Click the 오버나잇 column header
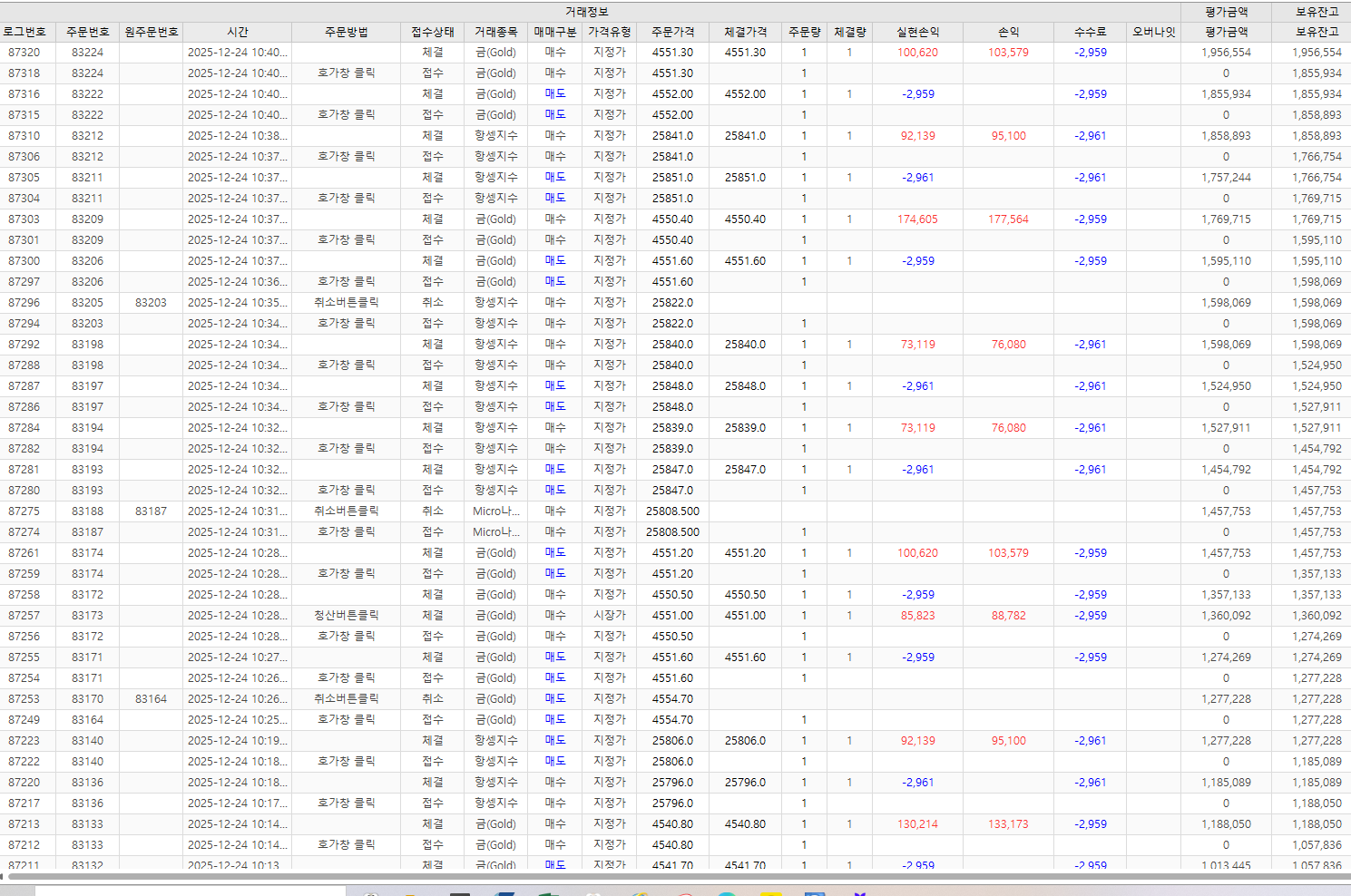1351x896 pixels. click(x=1154, y=32)
